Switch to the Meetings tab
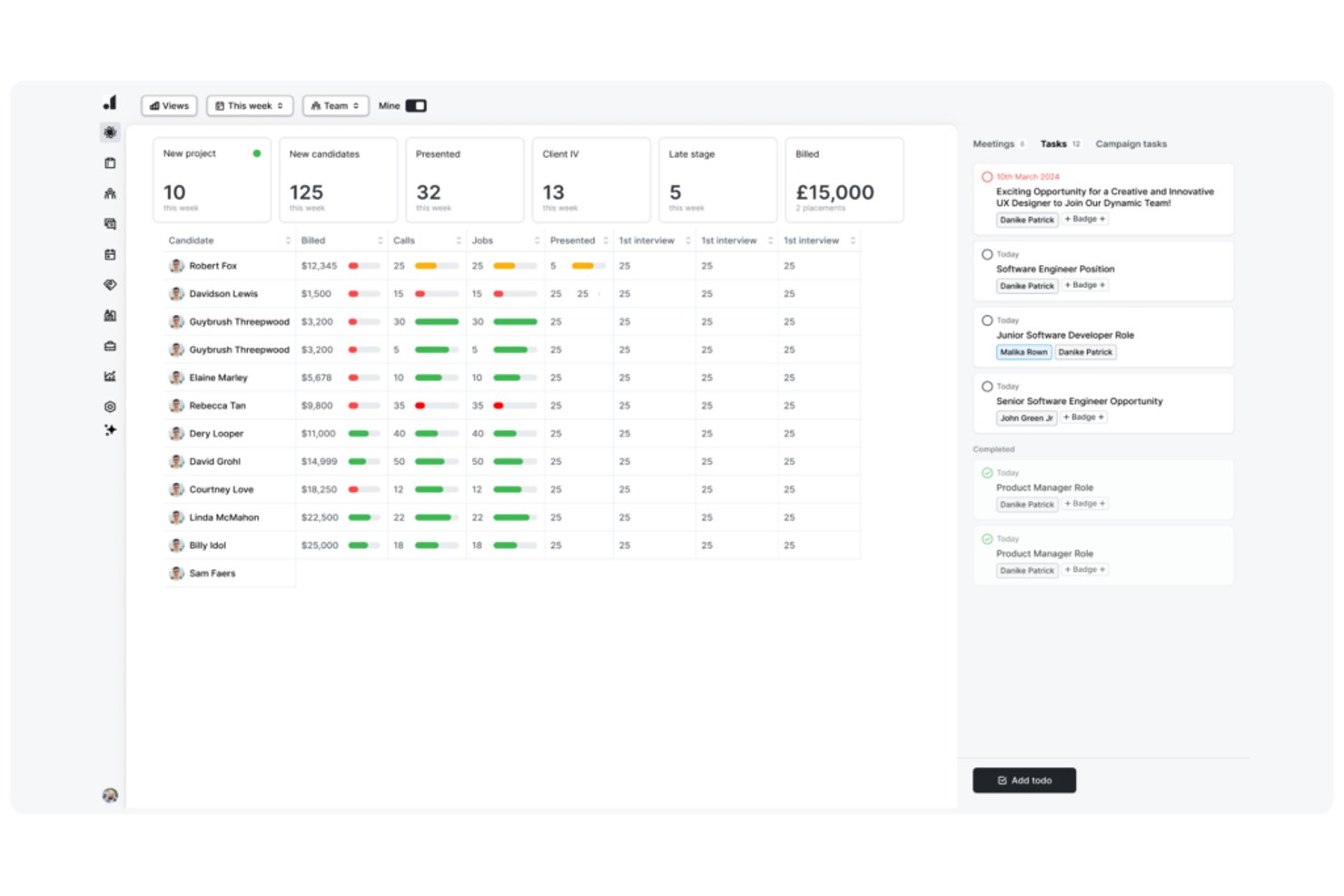This screenshot has width=1344, height=896. [x=998, y=144]
